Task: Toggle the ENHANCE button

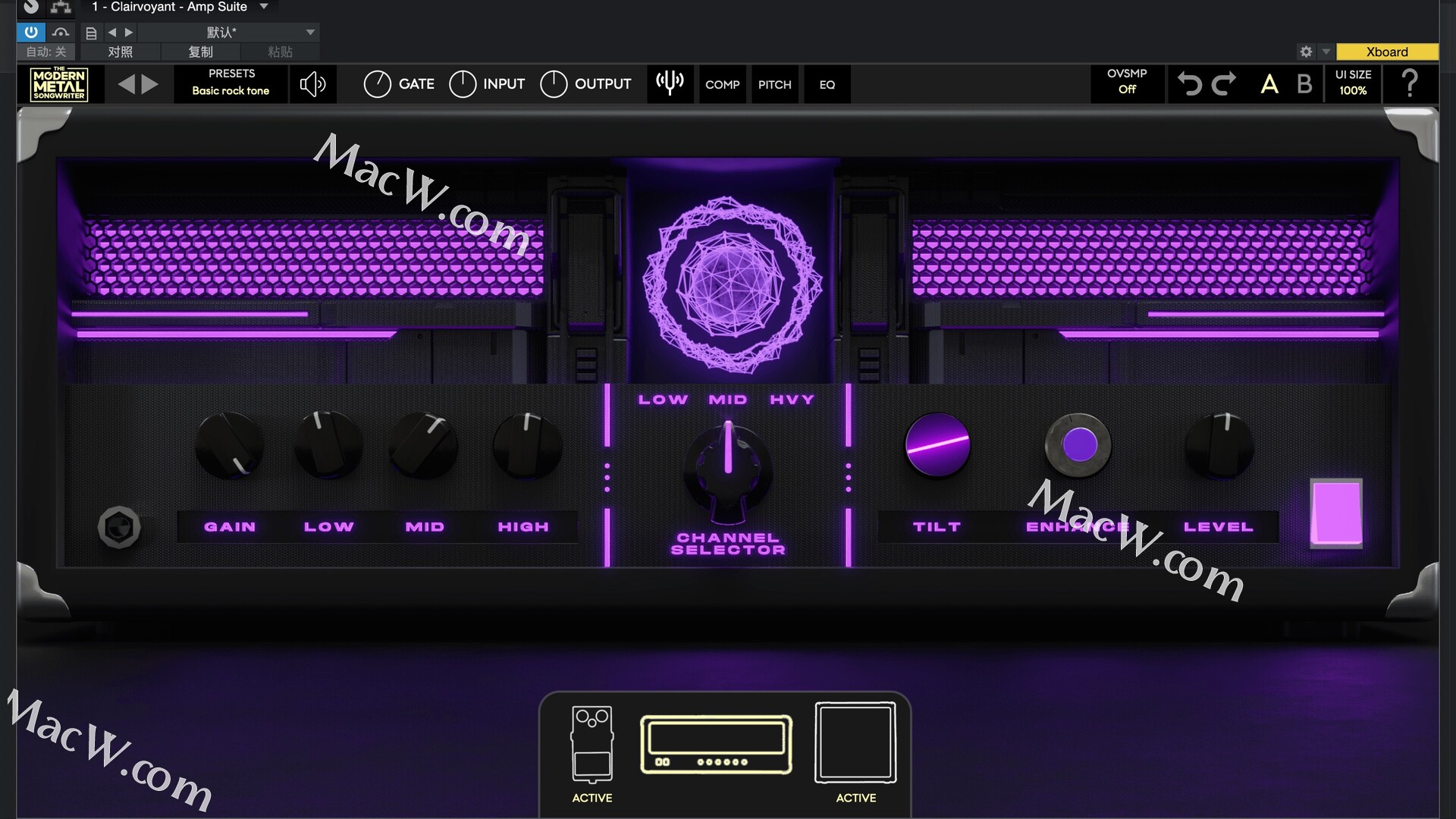Action: 1078,445
